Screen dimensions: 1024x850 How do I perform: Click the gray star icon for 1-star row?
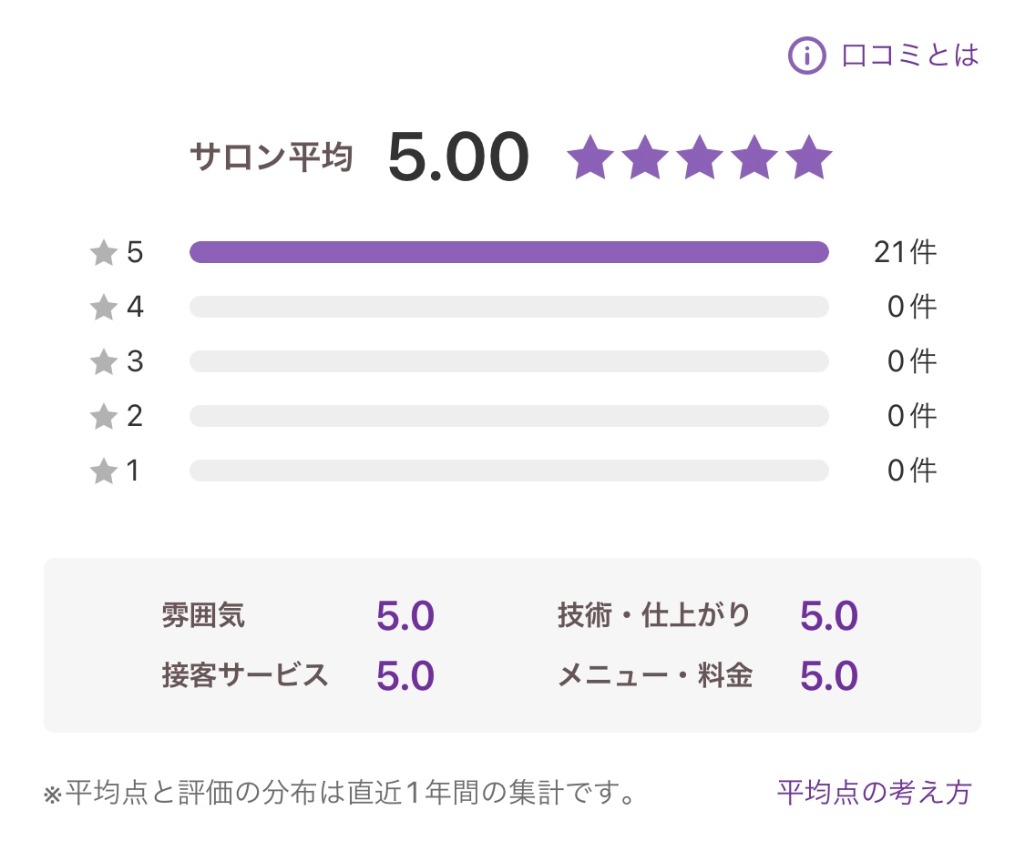coord(104,471)
